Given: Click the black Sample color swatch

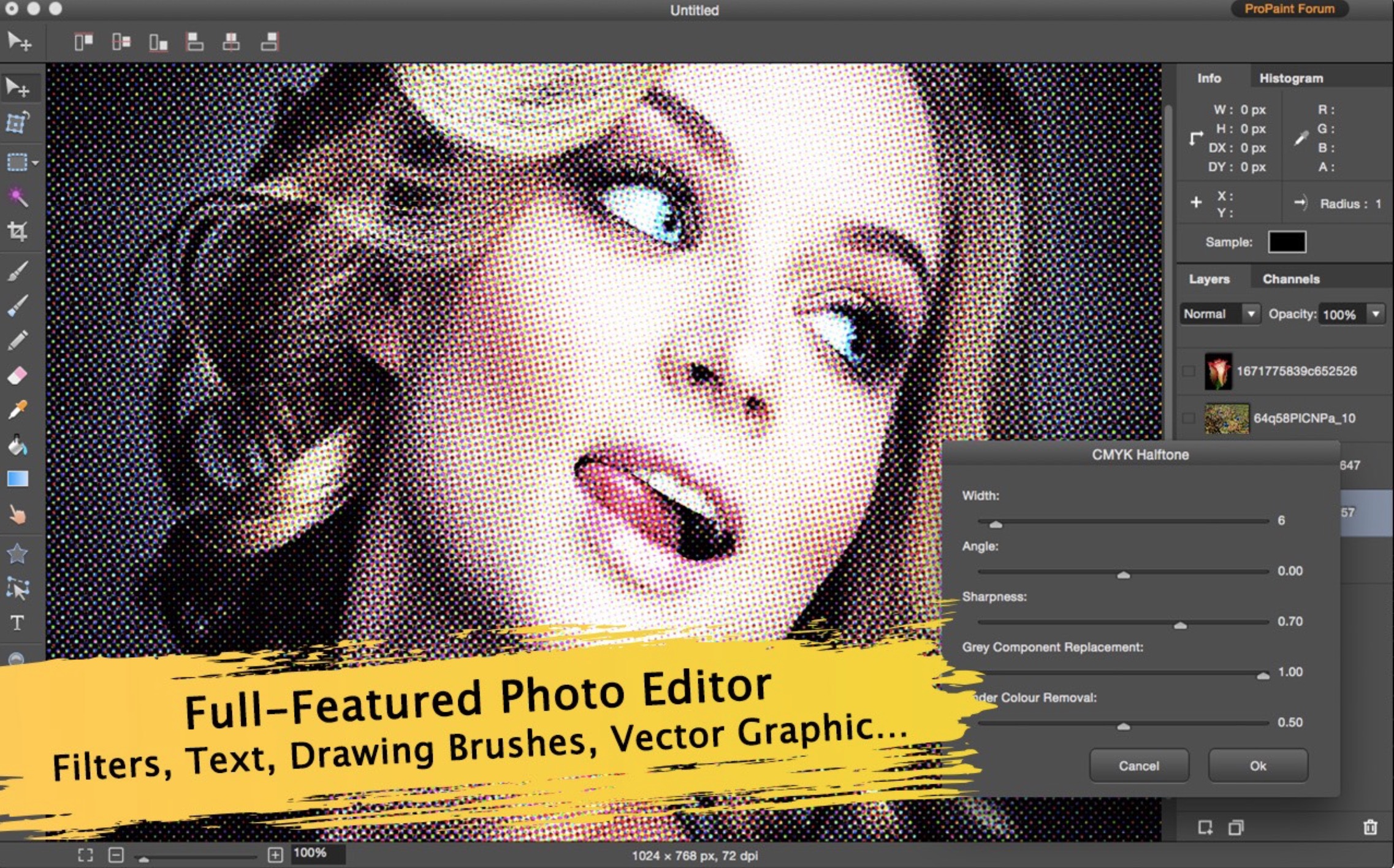Looking at the screenshot, I should pos(1287,242).
